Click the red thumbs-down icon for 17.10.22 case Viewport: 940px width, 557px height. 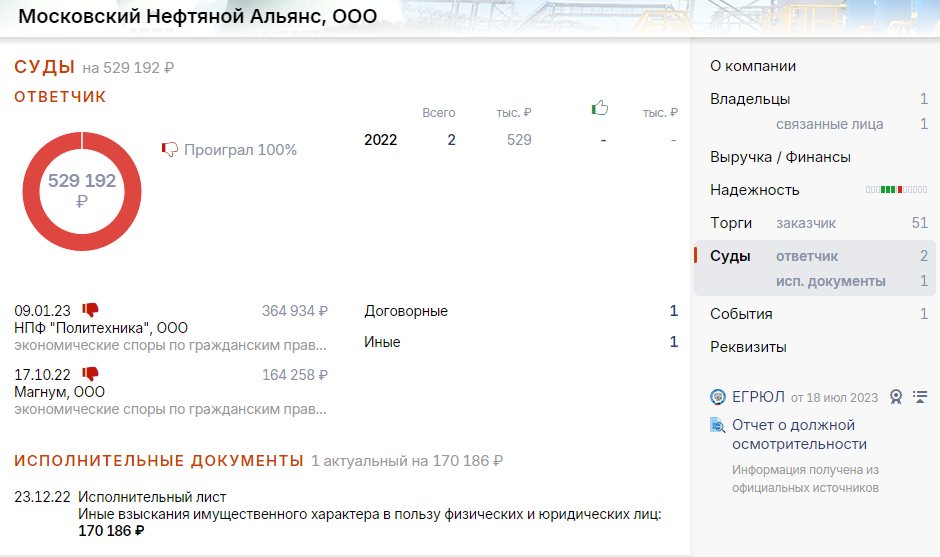click(x=90, y=374)
